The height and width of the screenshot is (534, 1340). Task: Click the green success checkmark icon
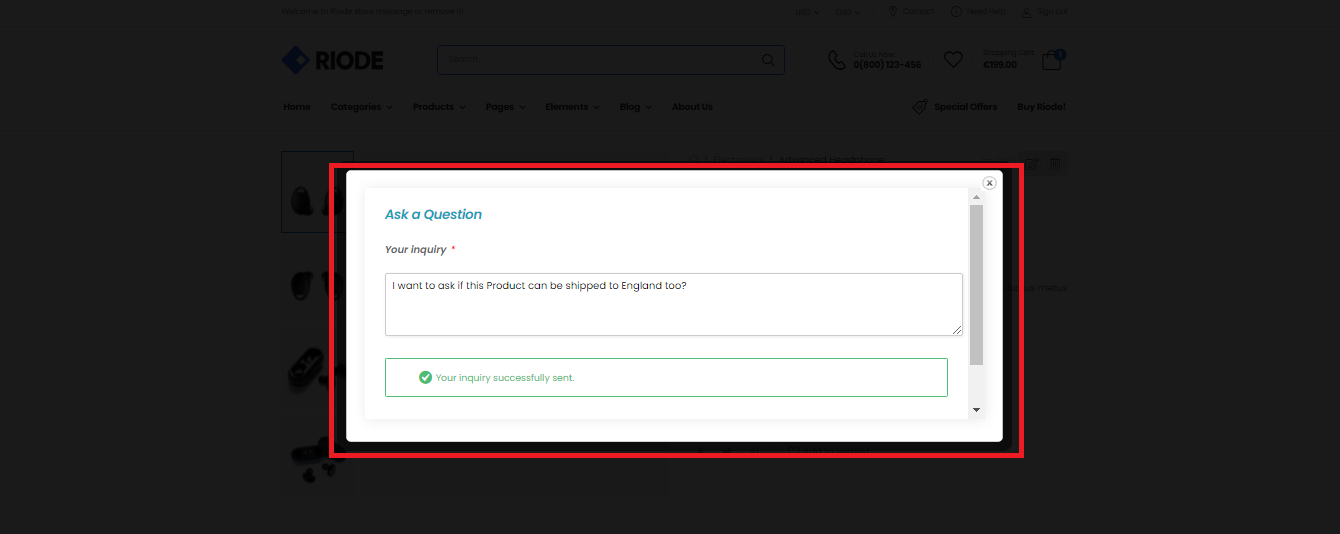pos(425,377)
